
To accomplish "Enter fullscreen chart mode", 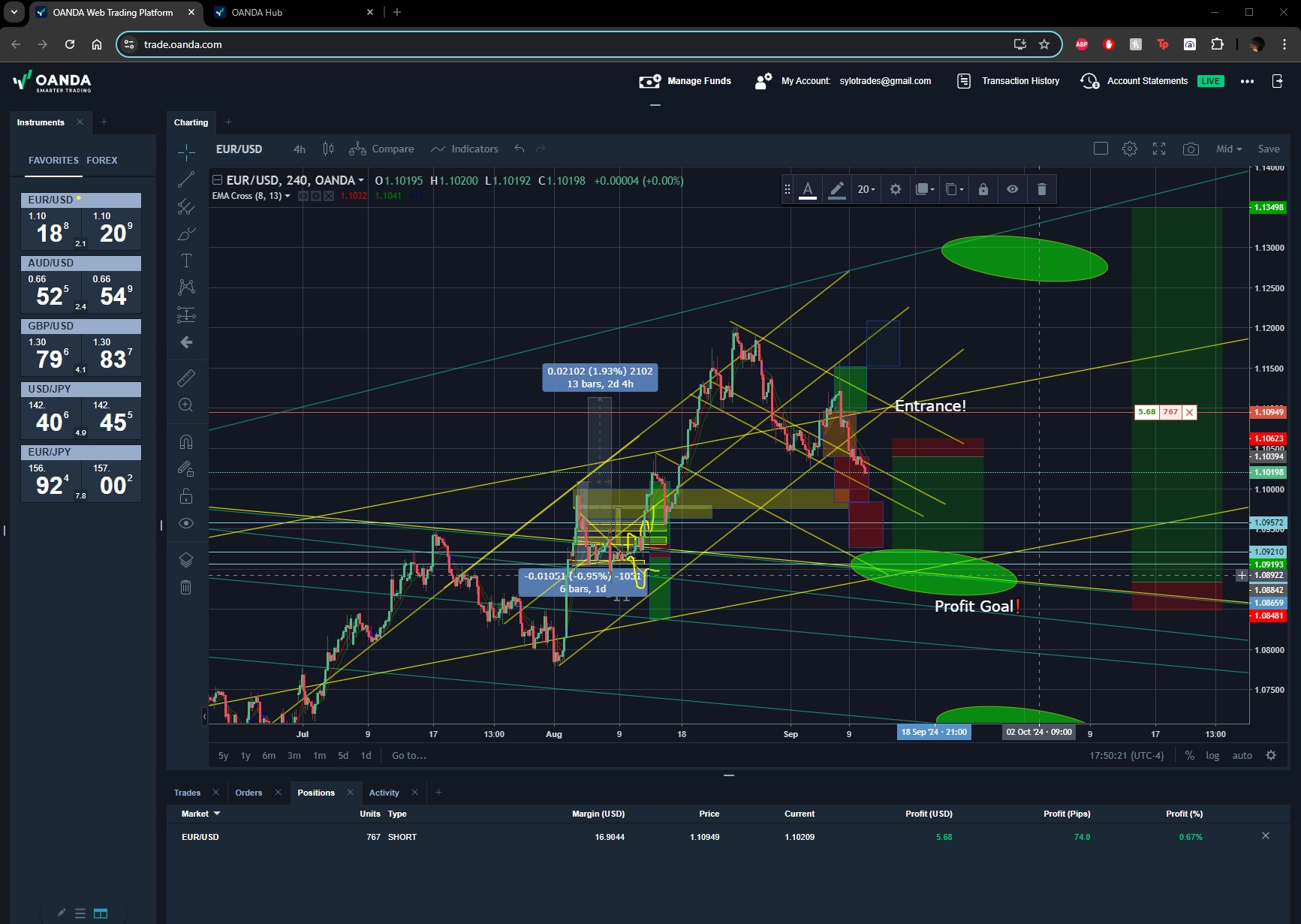I will click(x=1159, y=149).
